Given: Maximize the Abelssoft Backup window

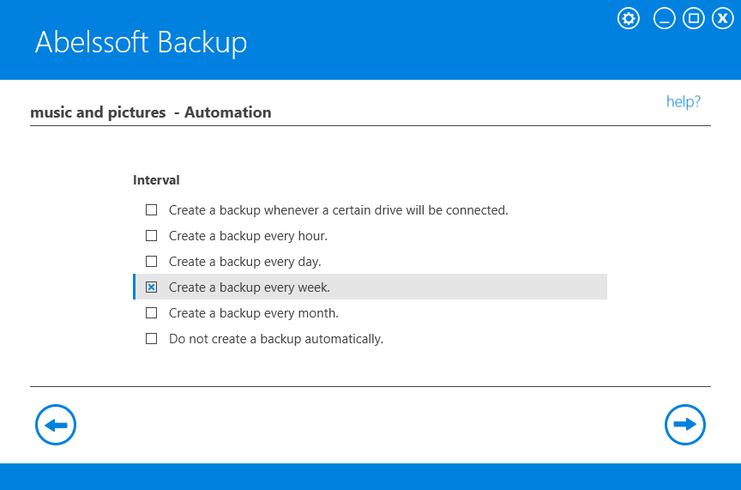Looking at the screenshot, I should tap(693, 18).
